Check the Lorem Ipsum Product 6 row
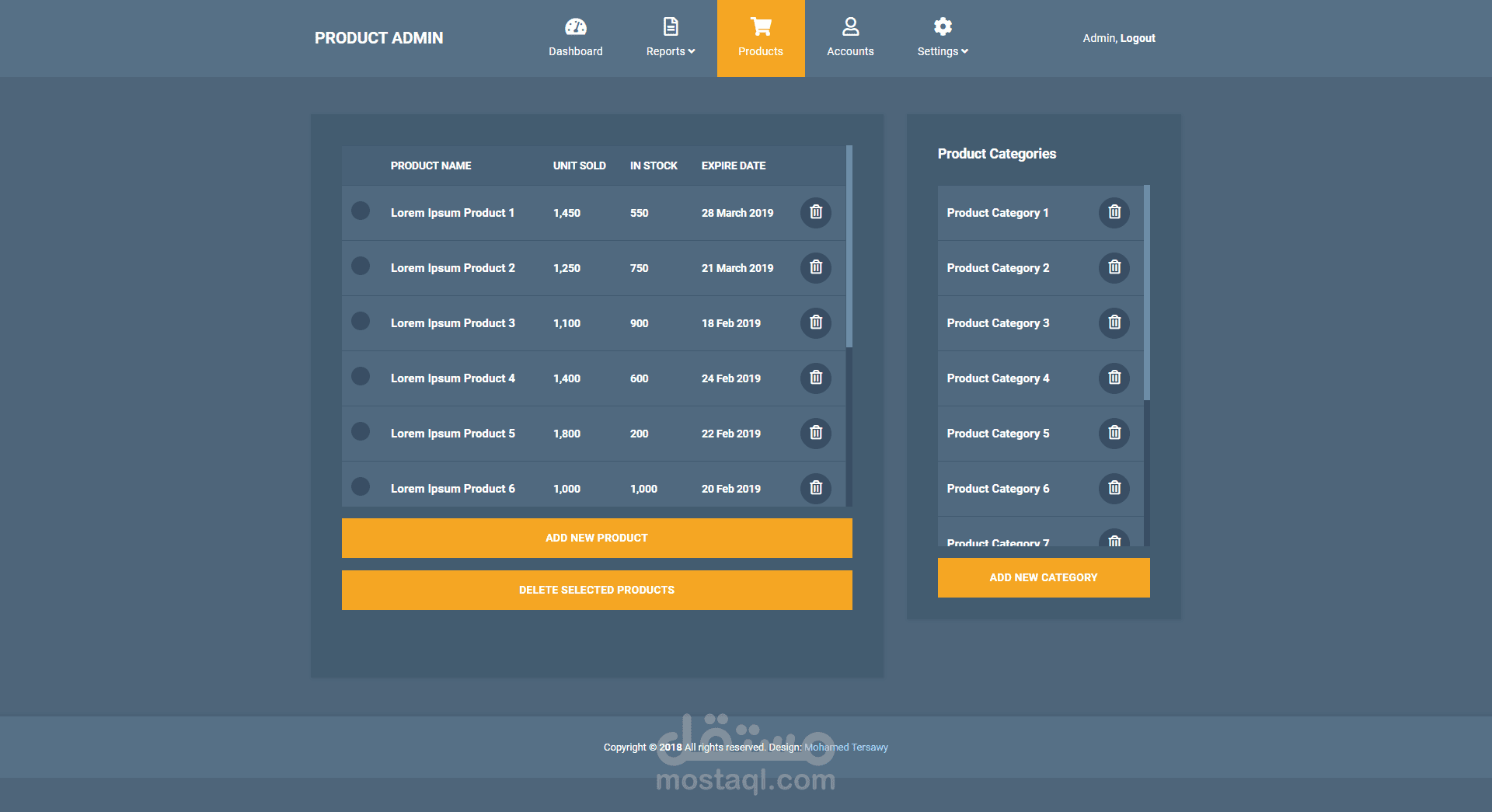The height and width of the screenshot is (812, 1492). (361, 486)
